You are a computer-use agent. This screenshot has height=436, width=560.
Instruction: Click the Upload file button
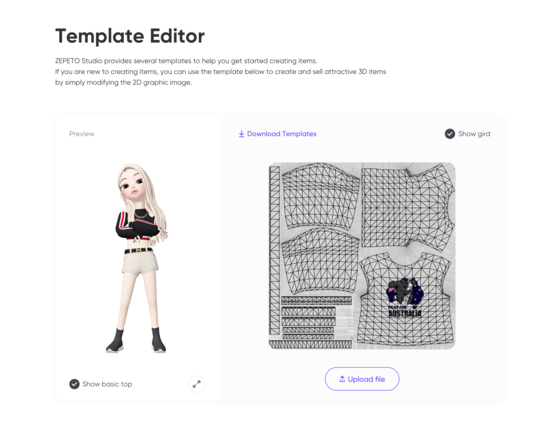pos(362,379)
